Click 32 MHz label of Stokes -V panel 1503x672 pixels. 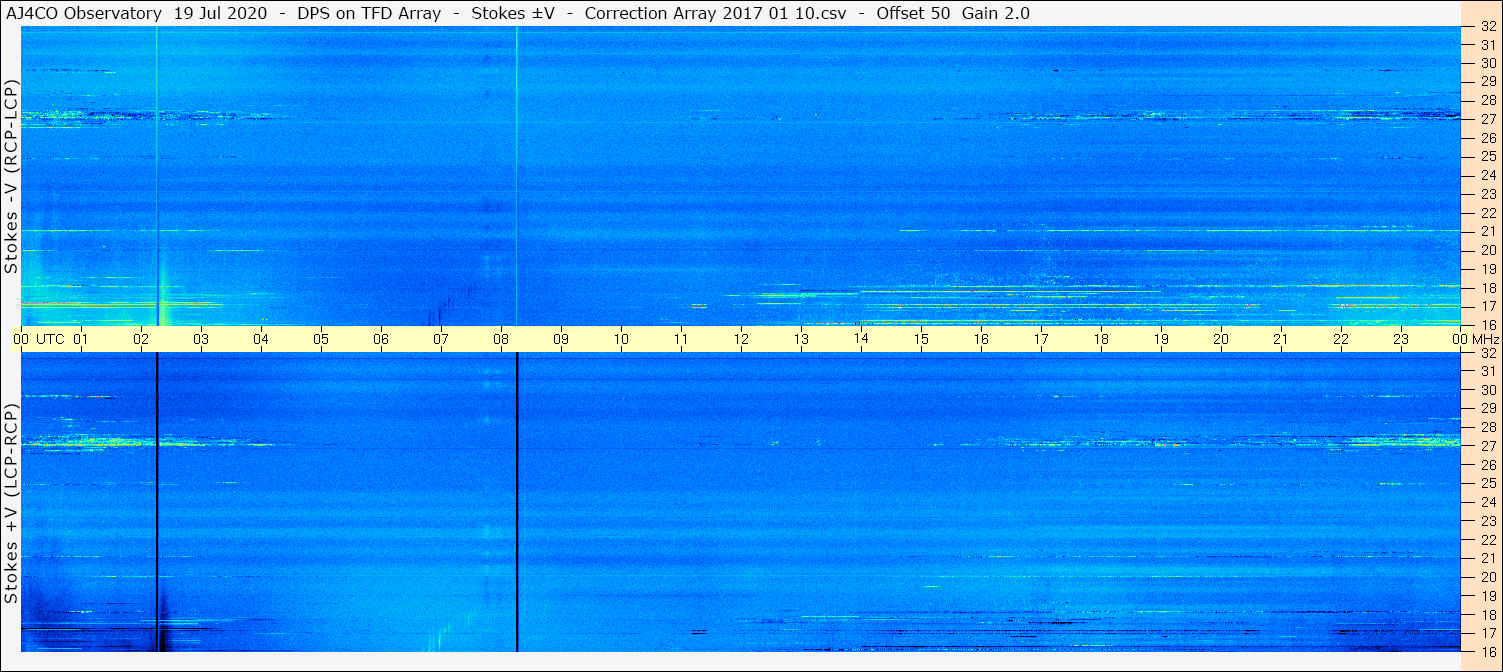tap(1487, 26)
